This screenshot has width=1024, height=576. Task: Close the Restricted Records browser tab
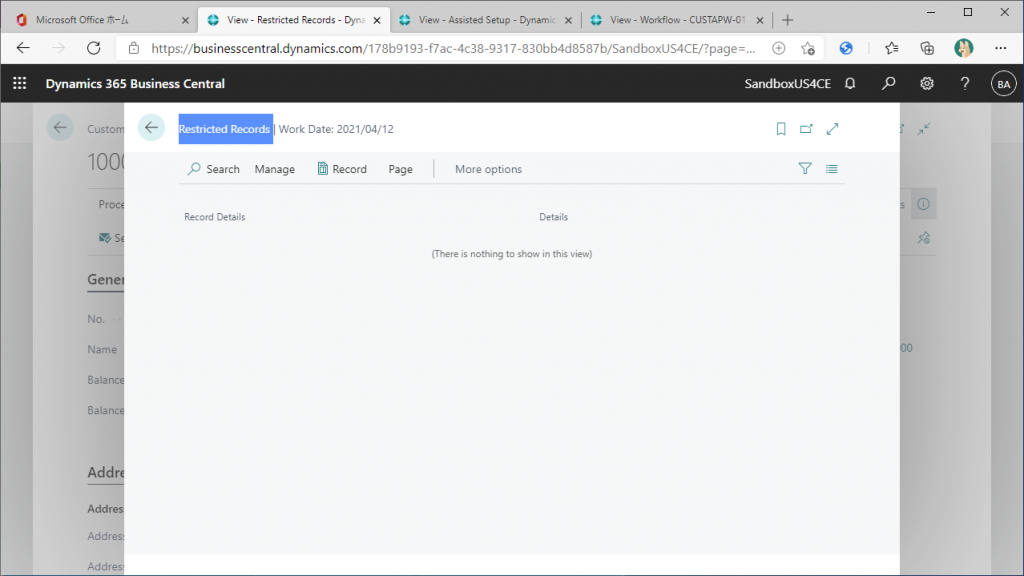coord(377,20)
